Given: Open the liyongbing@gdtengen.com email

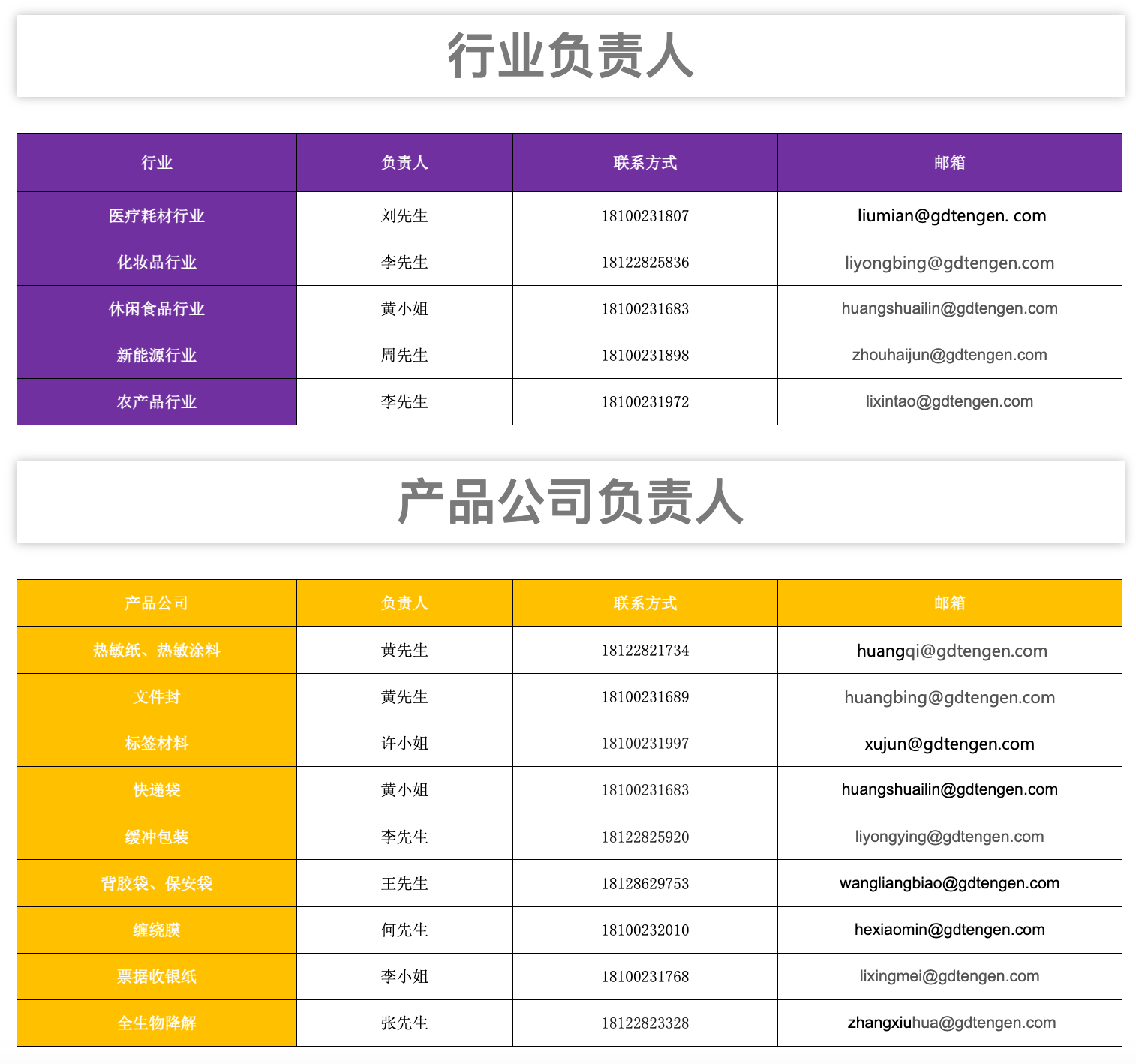Looking at the screenshot, I should 950,263.
